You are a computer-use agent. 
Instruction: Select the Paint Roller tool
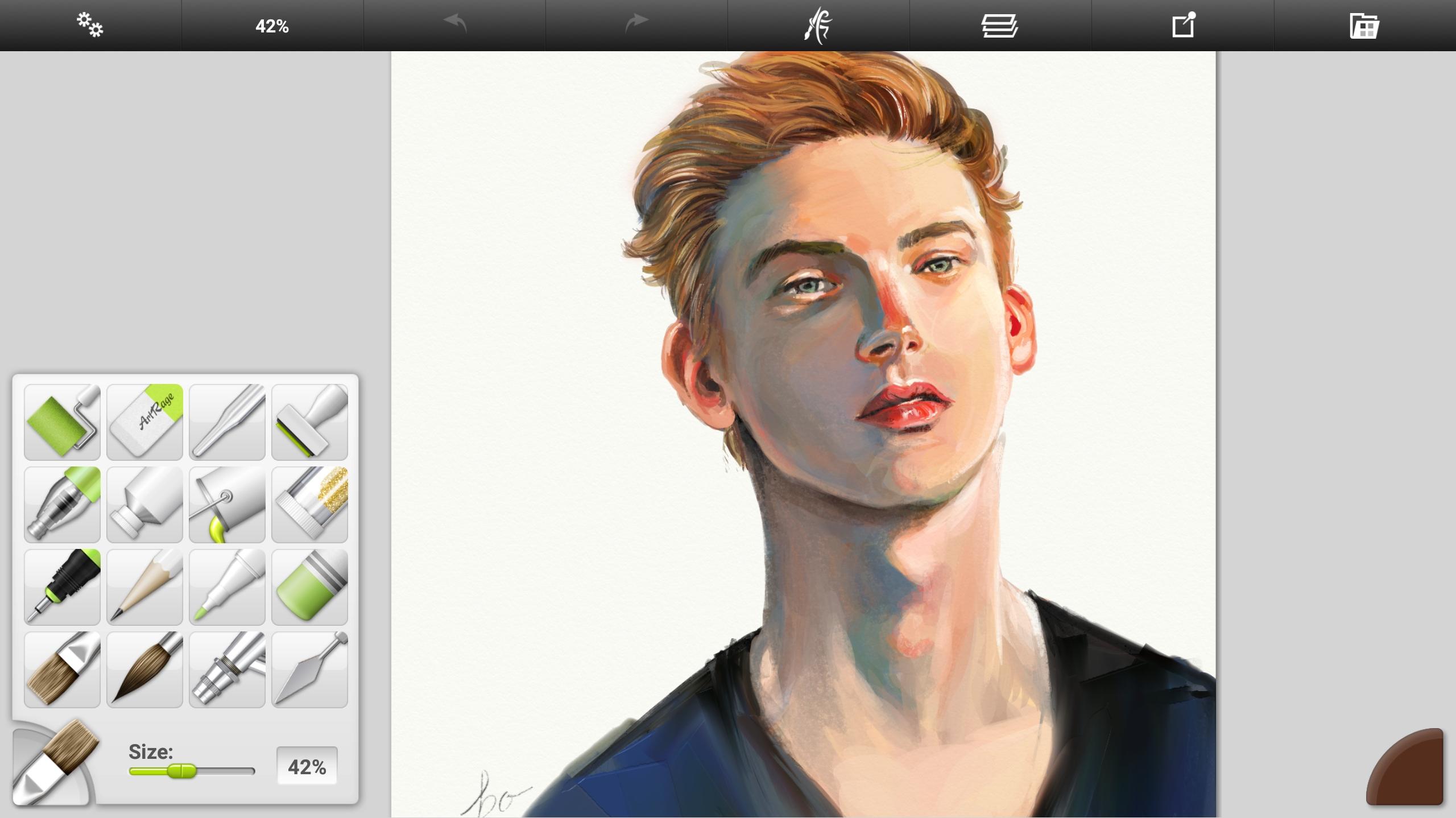[62, 422]
